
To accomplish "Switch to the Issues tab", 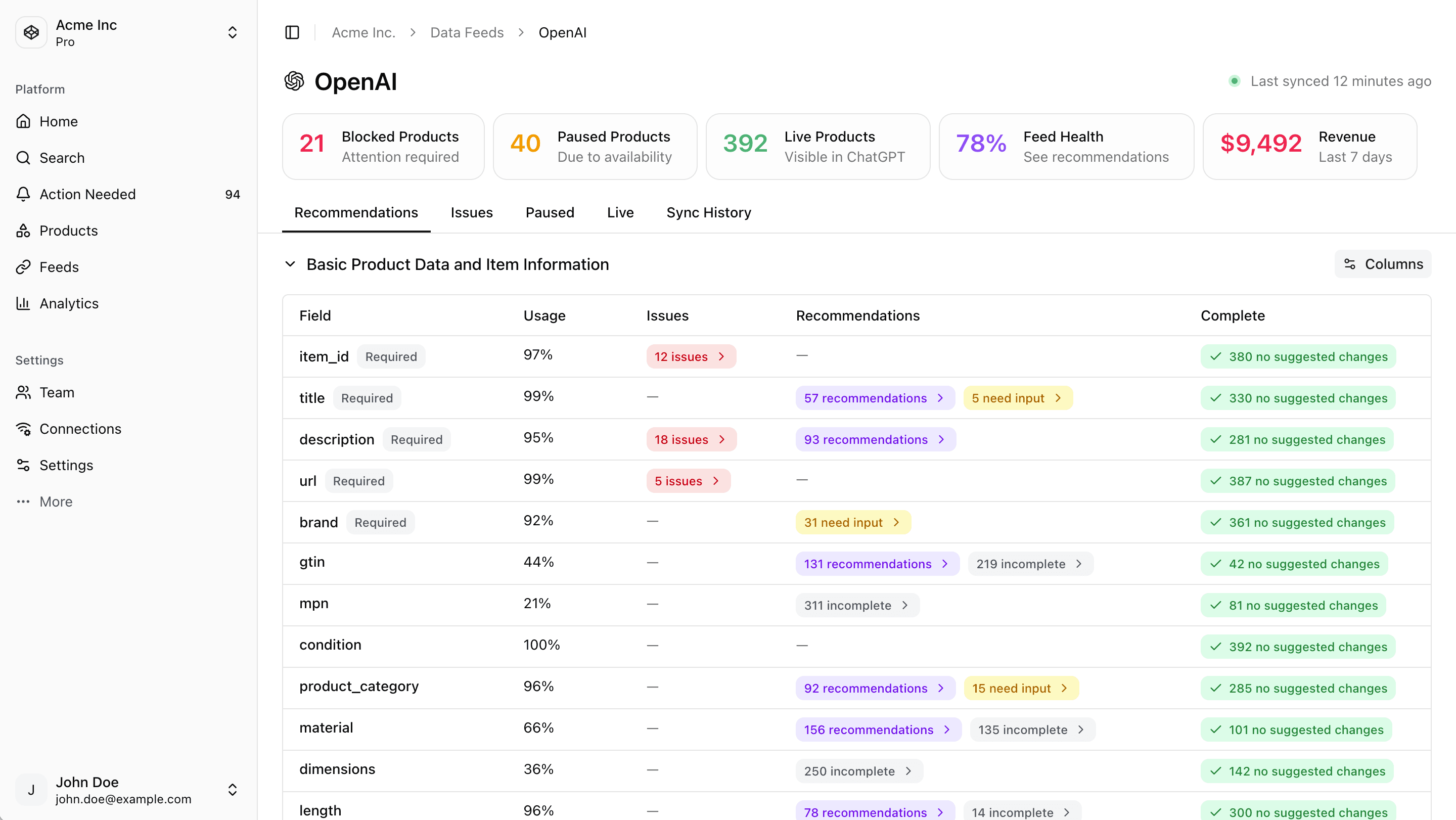I will point(471,212).
